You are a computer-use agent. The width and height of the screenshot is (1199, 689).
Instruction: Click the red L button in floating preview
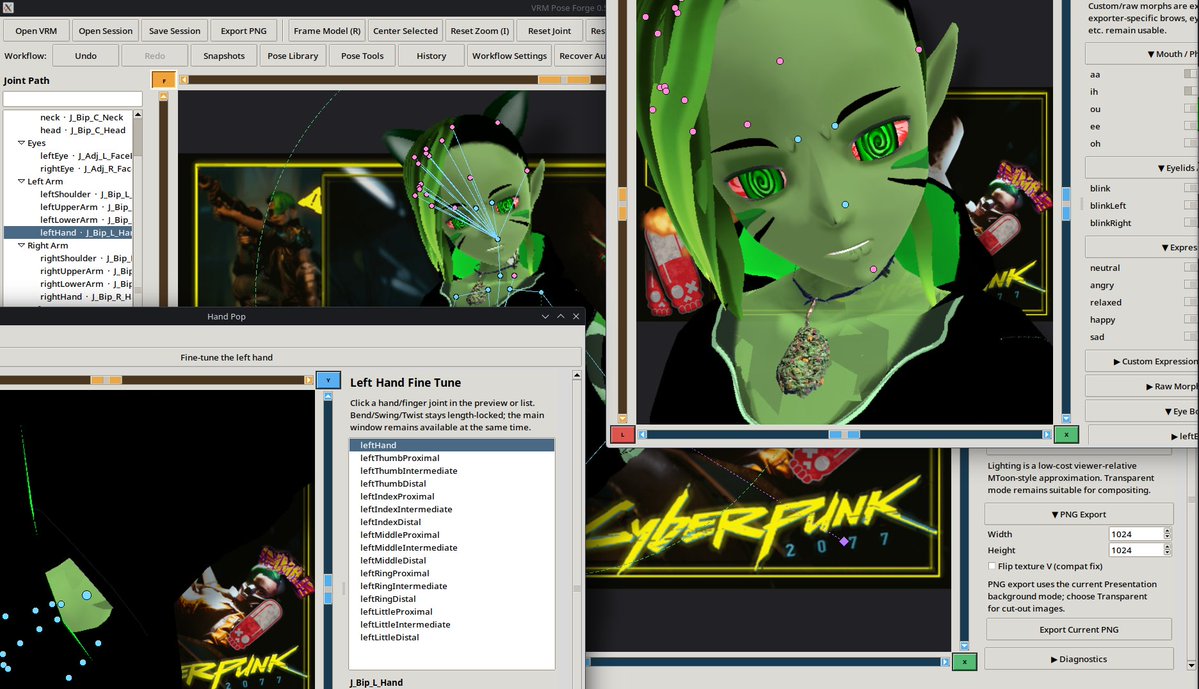(622, 434)
